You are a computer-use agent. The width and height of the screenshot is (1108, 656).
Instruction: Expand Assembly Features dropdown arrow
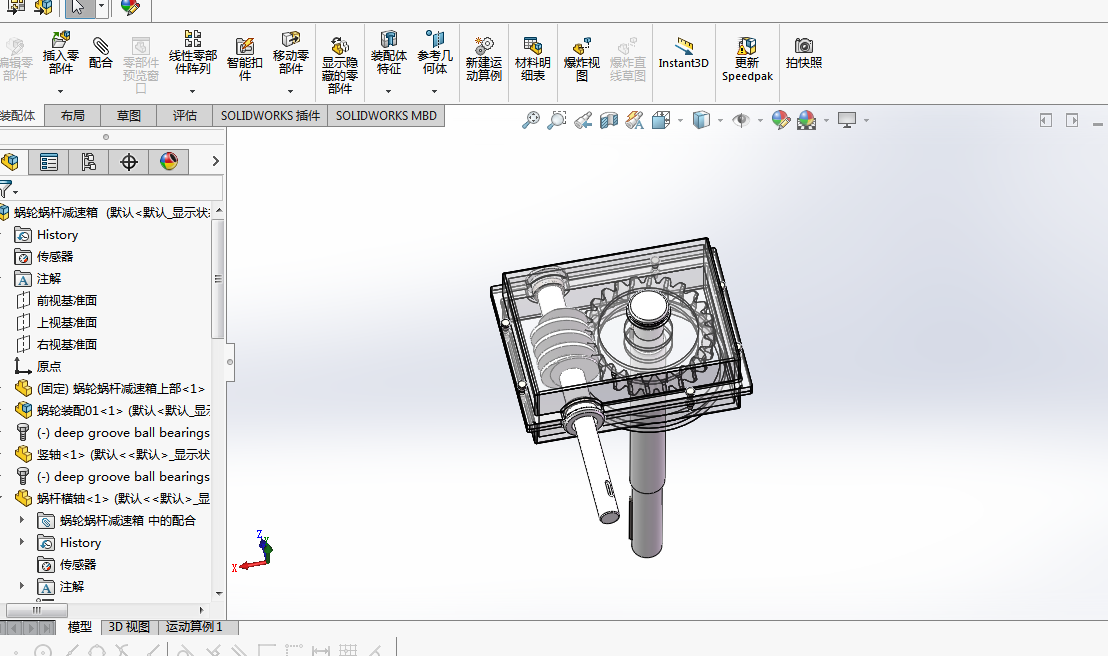[389, 91]
